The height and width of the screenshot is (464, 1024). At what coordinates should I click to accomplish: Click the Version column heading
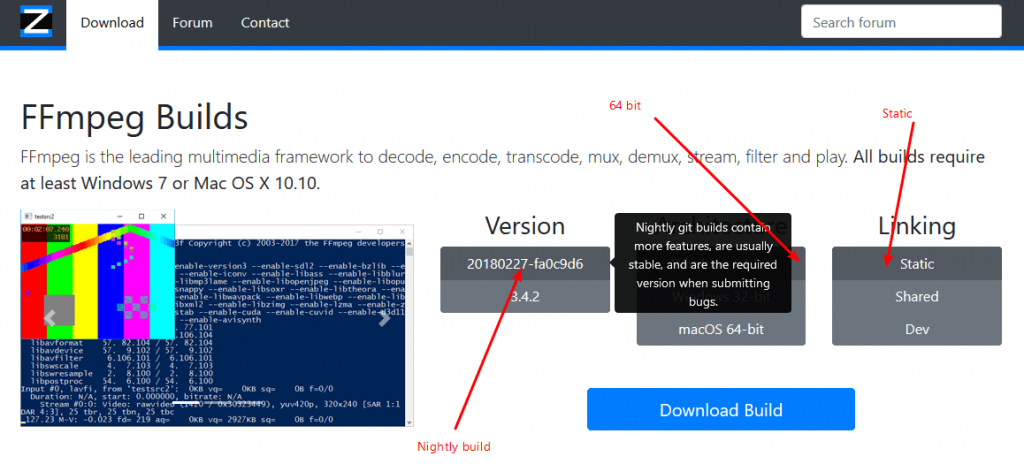click(525, 225)
